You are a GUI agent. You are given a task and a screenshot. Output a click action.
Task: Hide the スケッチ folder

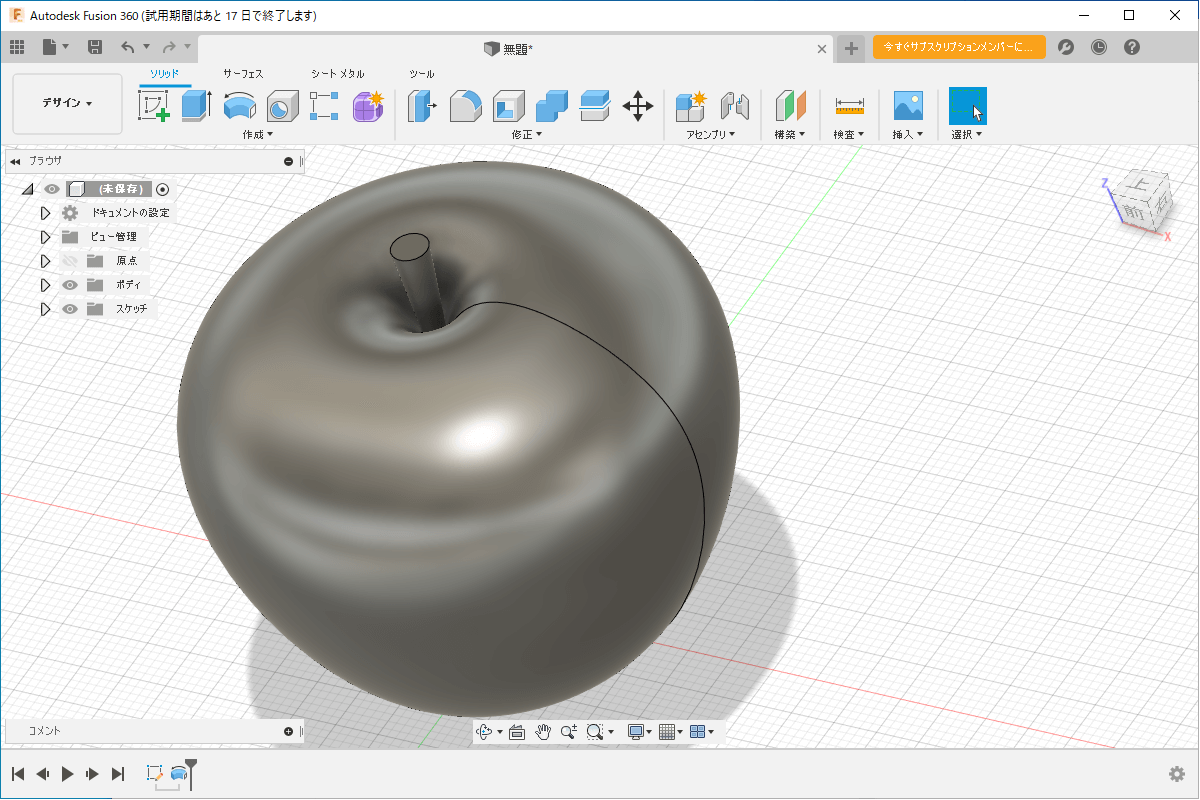click(x=70, y=309)
